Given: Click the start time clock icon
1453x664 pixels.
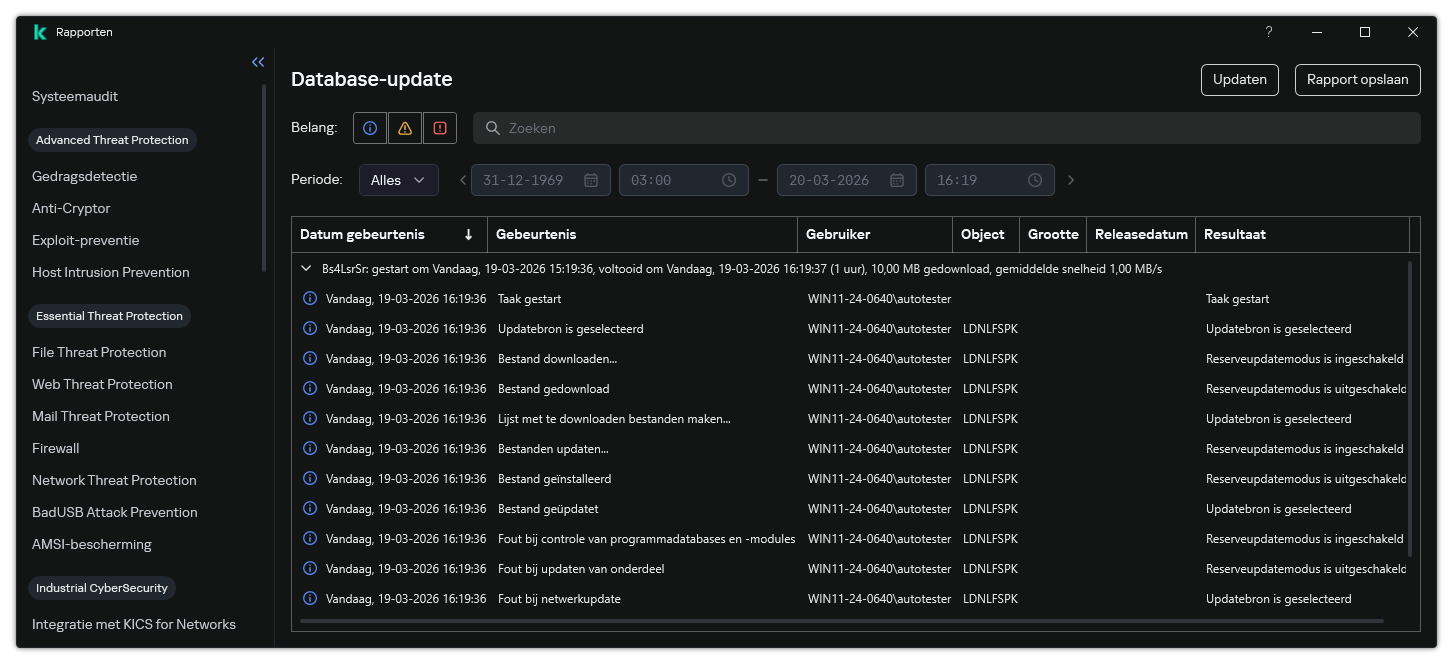Looking at the screenshot, I should tap(729, 180).
